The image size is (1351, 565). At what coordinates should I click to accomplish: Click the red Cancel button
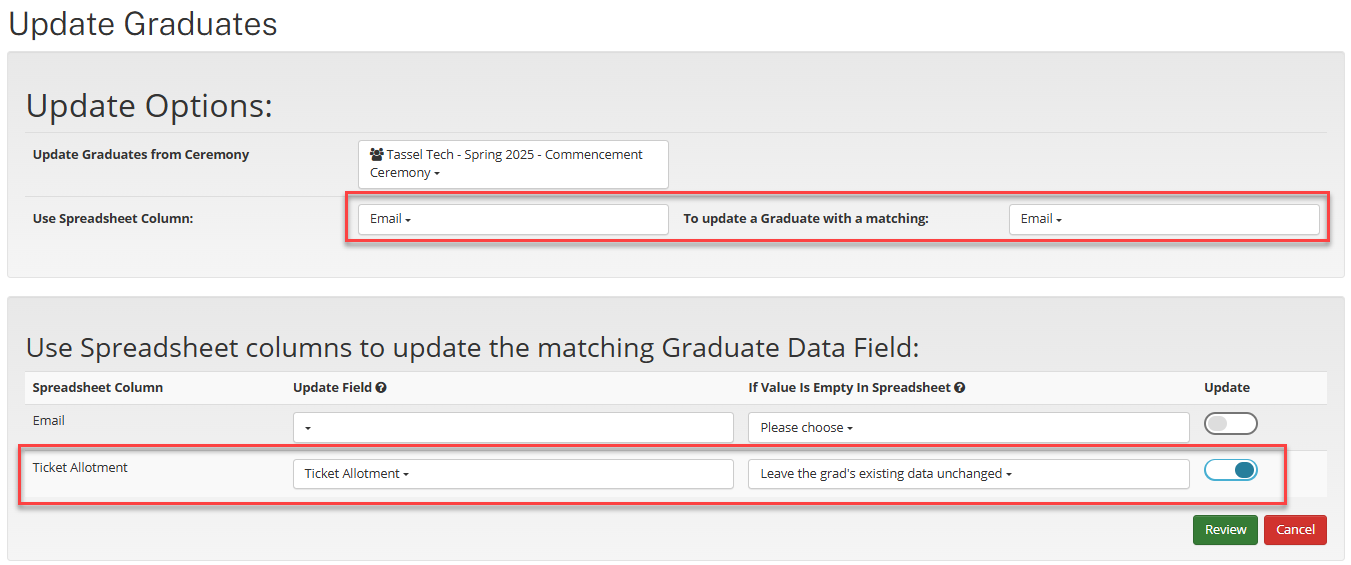[1295, 530]
